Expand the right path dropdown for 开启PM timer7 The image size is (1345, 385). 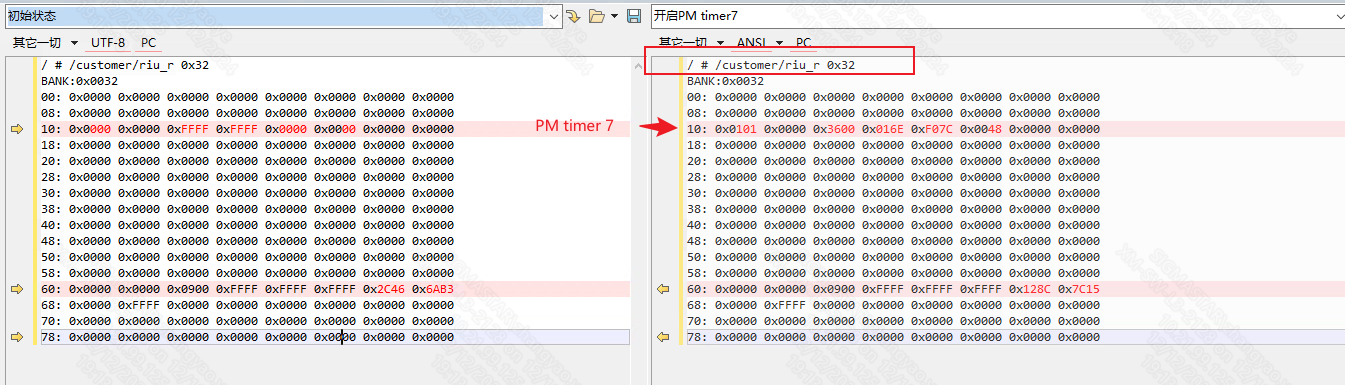(1338, 16)
